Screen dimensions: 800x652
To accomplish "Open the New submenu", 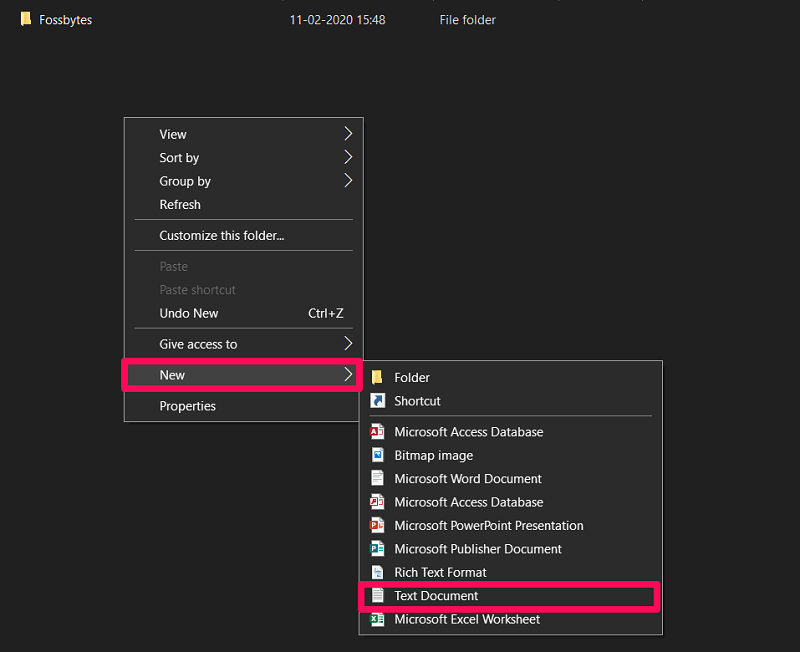I will (200, 374).
